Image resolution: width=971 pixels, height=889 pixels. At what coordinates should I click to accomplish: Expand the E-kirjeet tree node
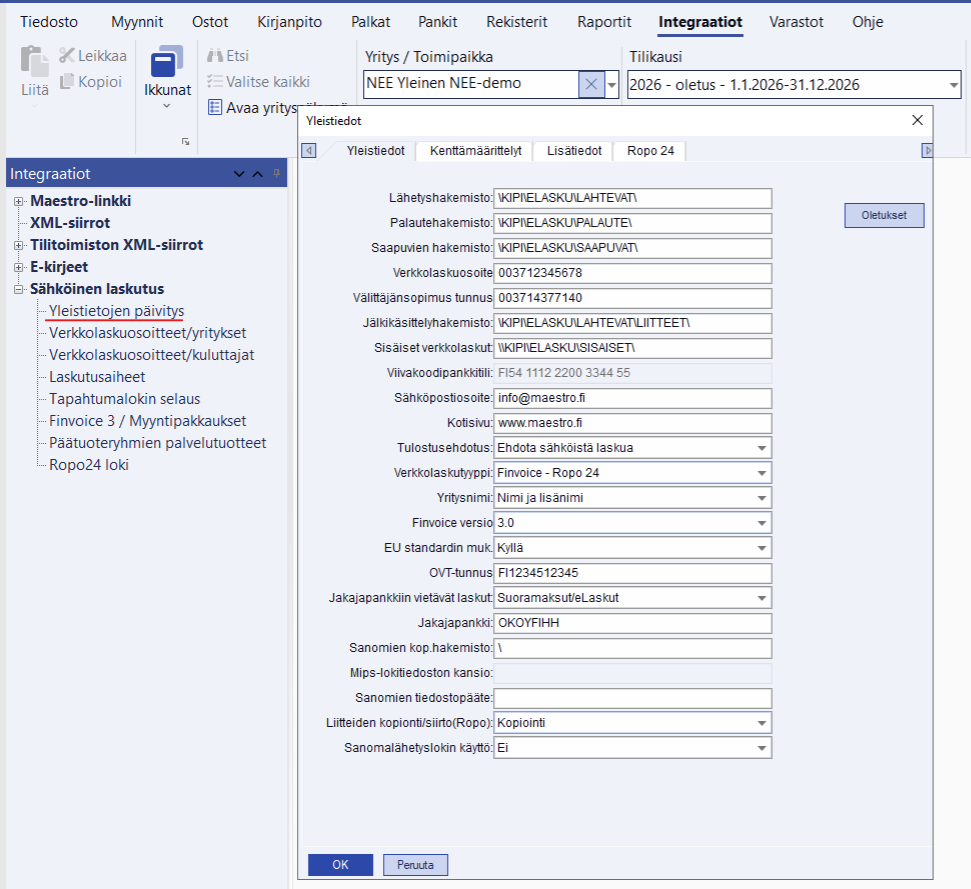point(19,267)
